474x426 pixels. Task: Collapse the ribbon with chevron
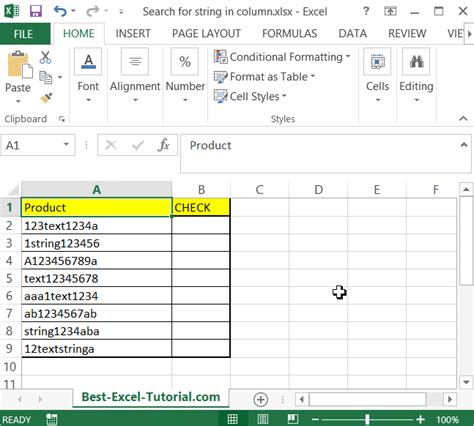click(463, 118)
